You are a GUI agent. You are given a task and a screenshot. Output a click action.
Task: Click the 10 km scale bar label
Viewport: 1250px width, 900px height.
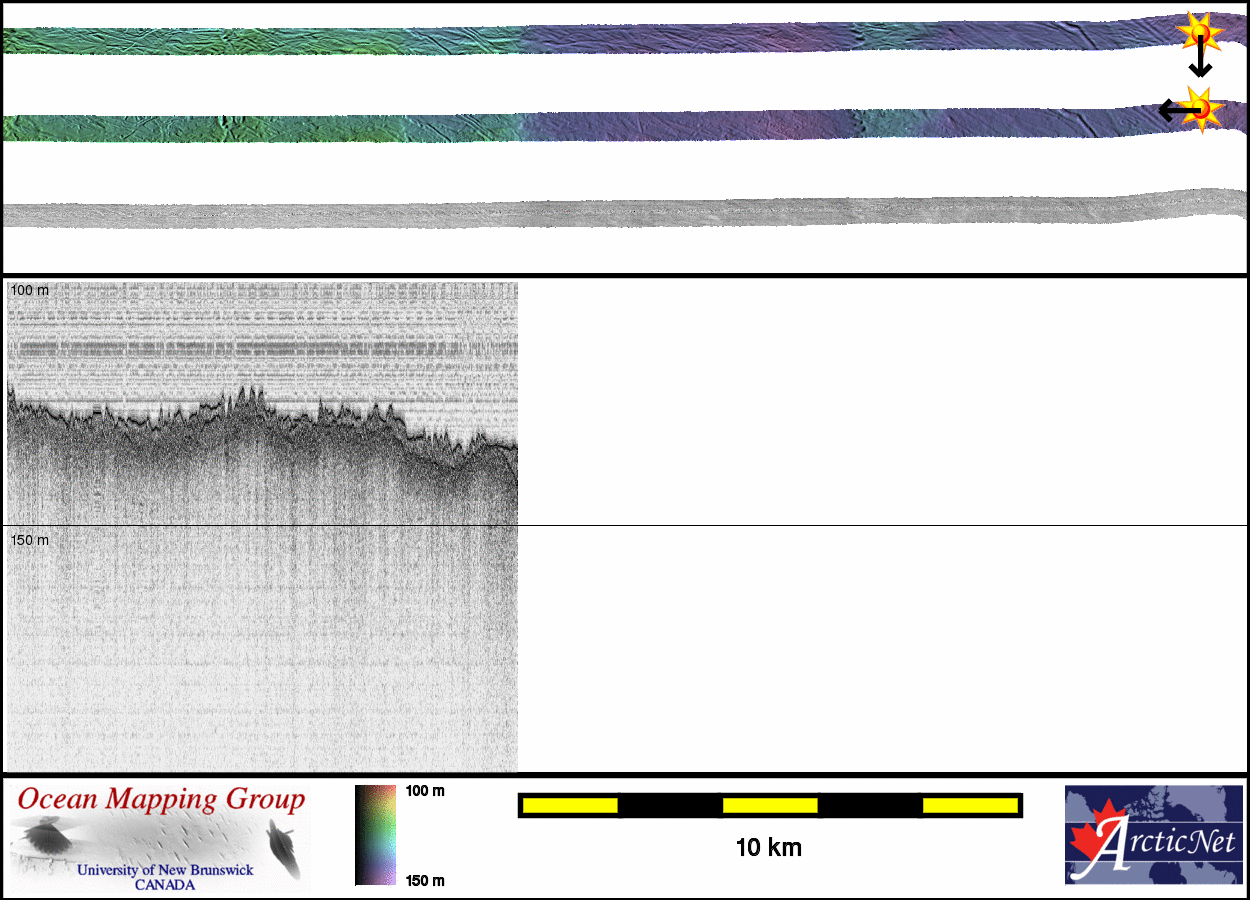click(x=768, y=848)
